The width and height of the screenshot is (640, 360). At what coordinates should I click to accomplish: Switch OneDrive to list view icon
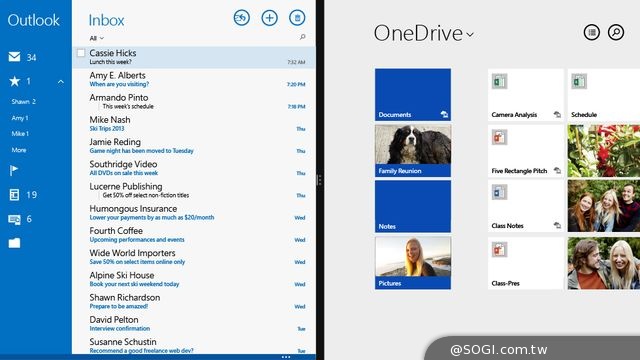(591, 32)
